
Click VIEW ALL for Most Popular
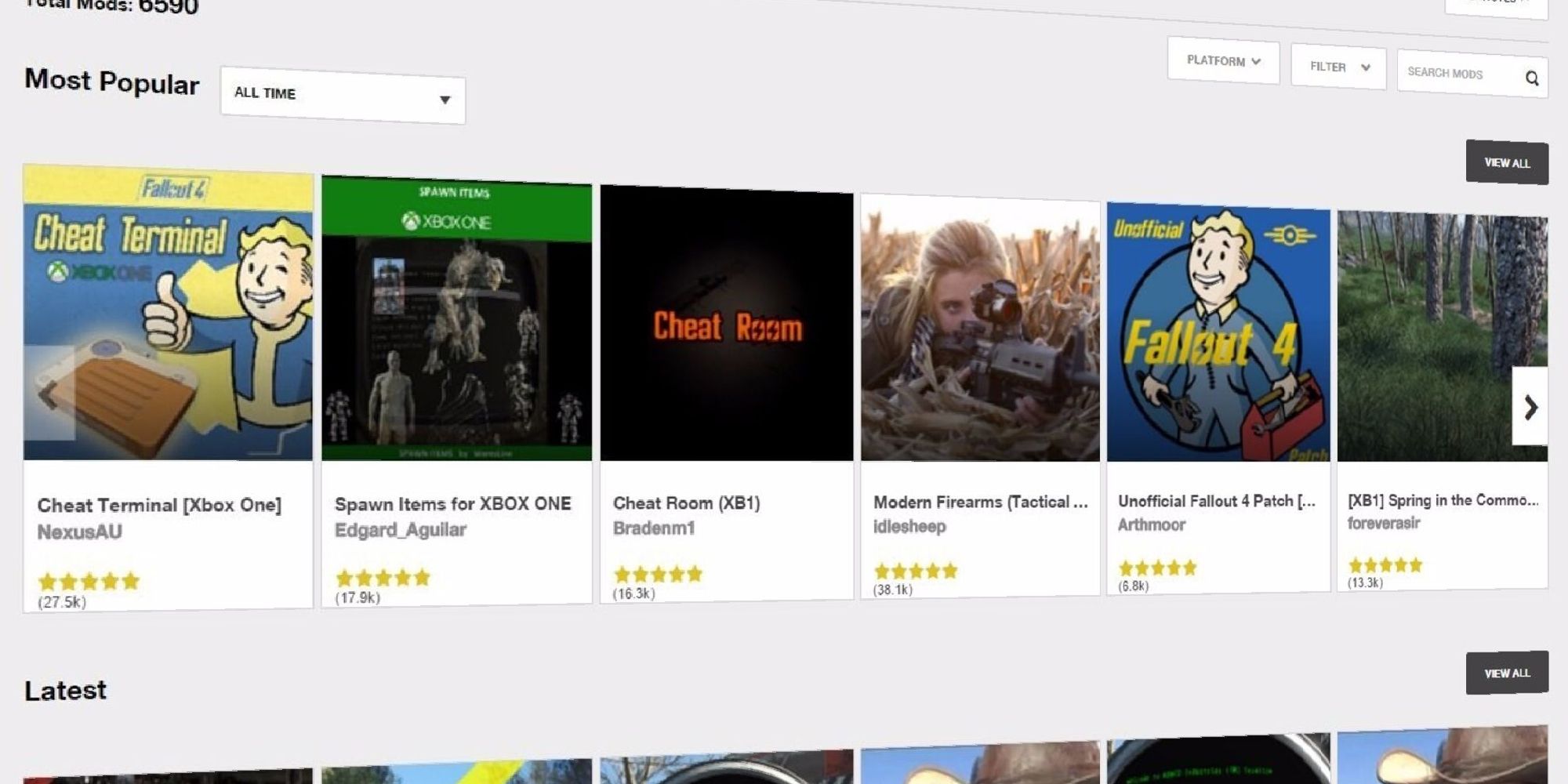tap(1507, 163)
